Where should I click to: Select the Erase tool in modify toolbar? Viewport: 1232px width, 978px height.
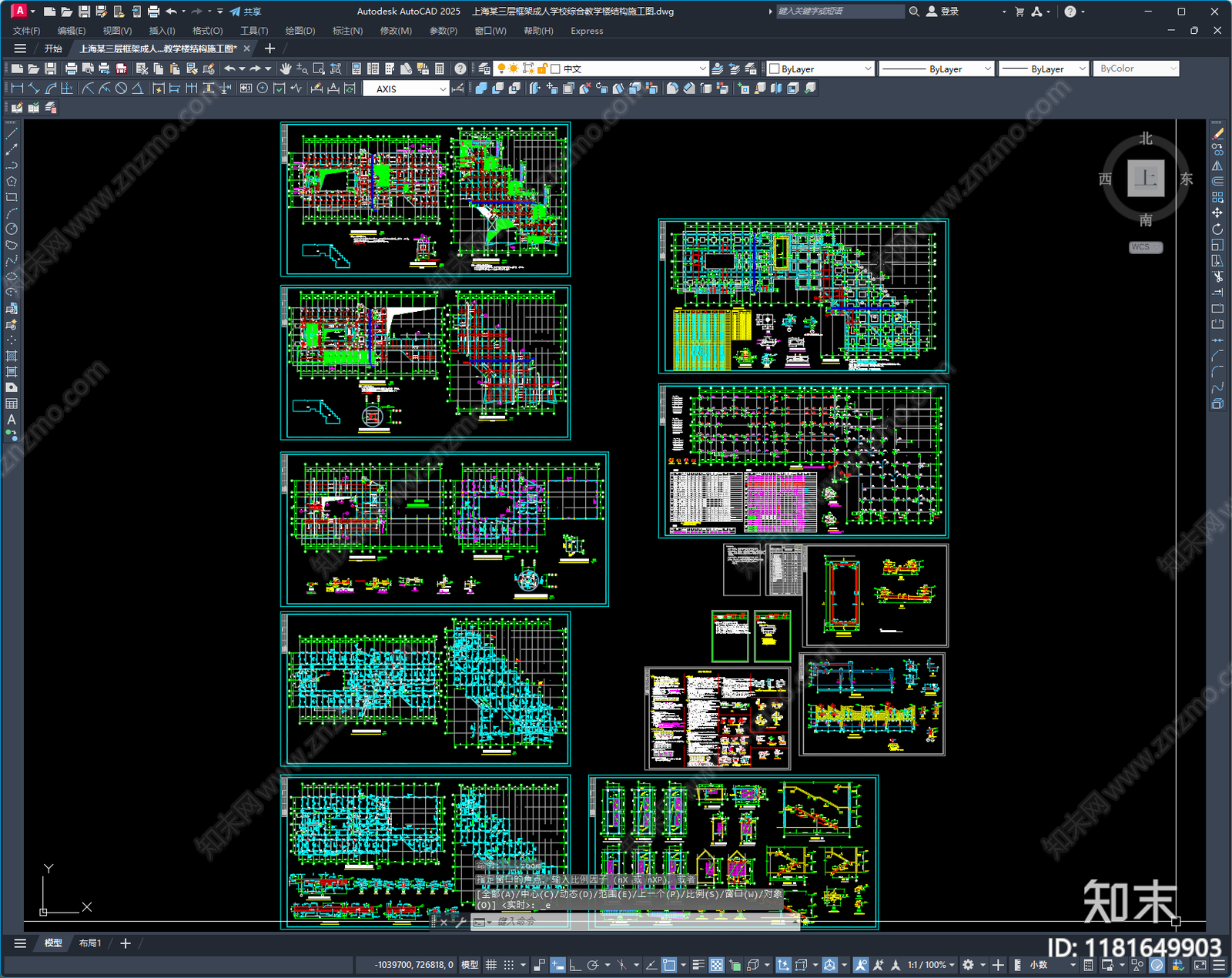tap(1217, 133)
